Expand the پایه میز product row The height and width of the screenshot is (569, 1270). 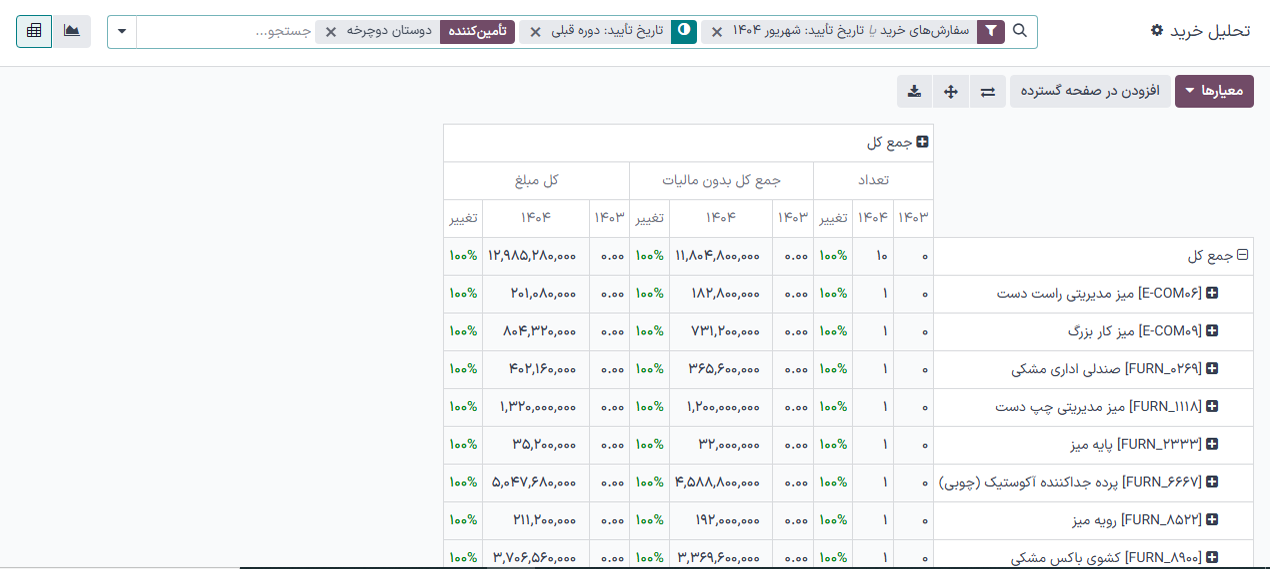(1212, 444)
